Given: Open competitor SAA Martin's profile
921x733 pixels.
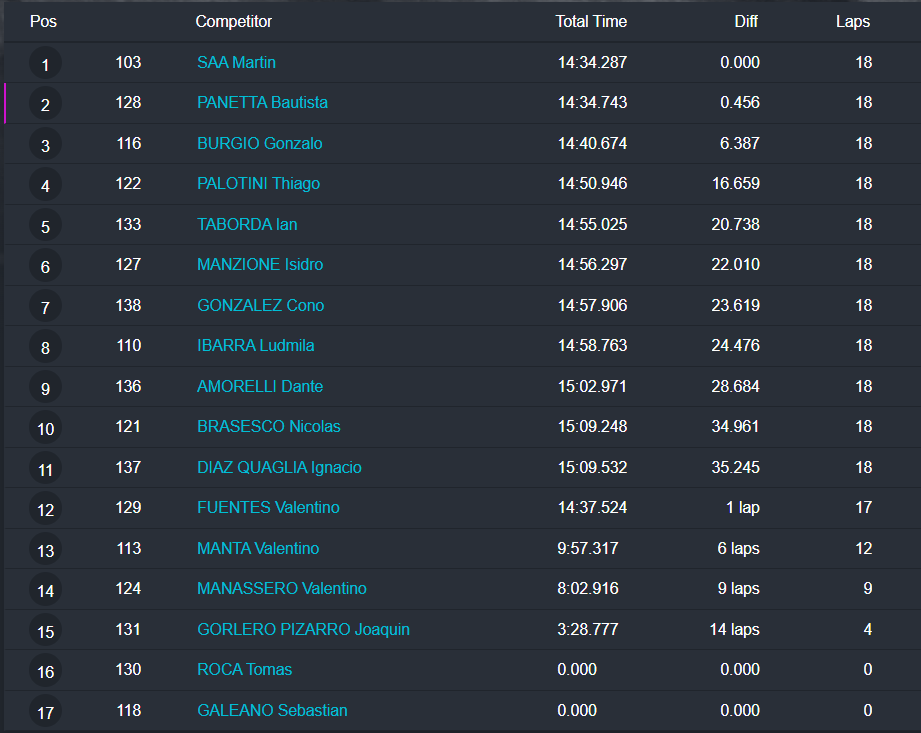Looking at the screenshot, I should click(236, 62).
